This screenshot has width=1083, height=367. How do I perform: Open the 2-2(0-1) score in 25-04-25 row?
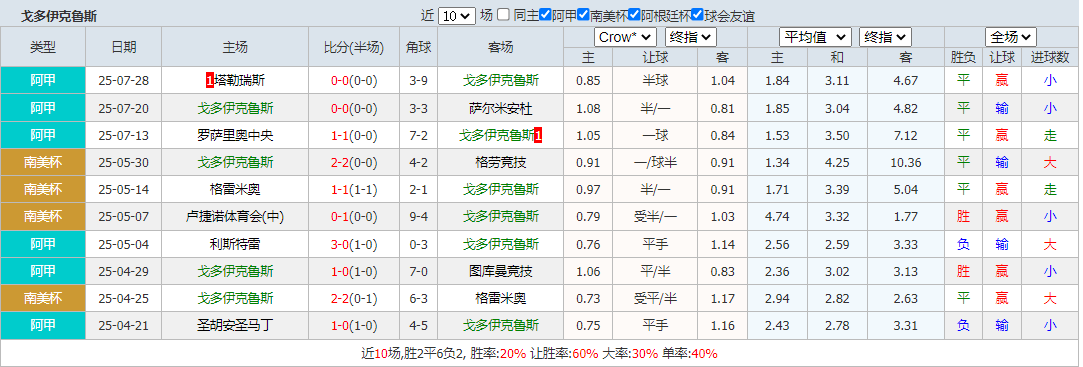coord(354,298)
